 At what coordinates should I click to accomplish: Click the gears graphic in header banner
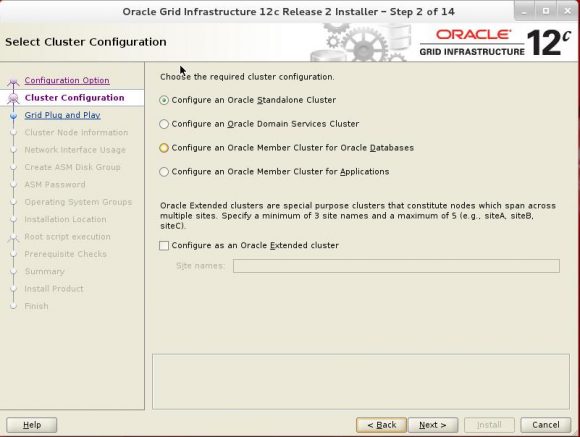point(361,43)
